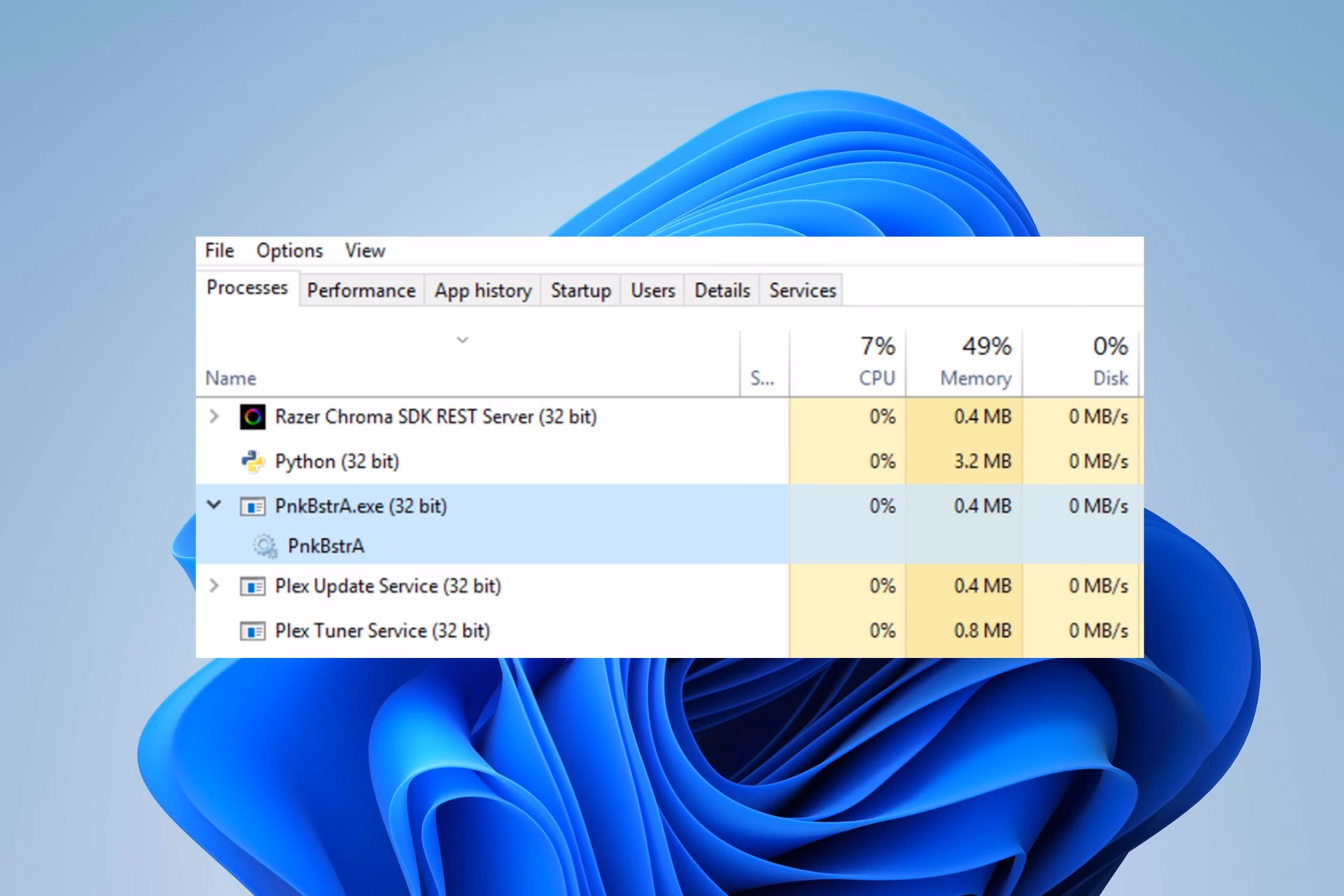Click the 0% CPU cell for PnkBstrA.exe

(848, 506)
